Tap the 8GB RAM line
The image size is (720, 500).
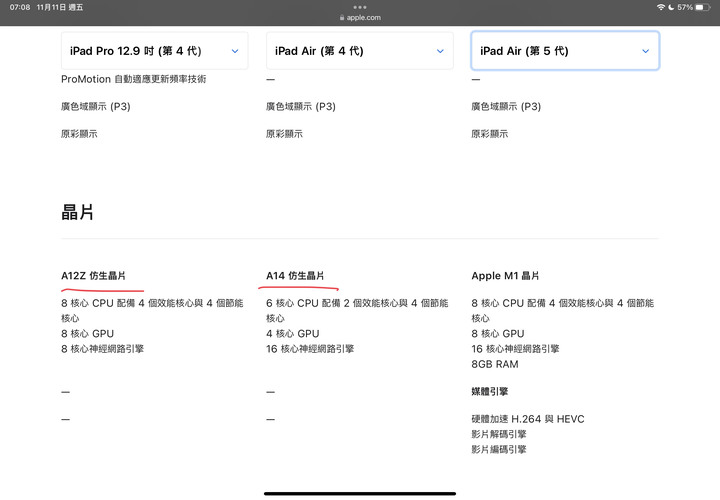[x=495, y=364]
